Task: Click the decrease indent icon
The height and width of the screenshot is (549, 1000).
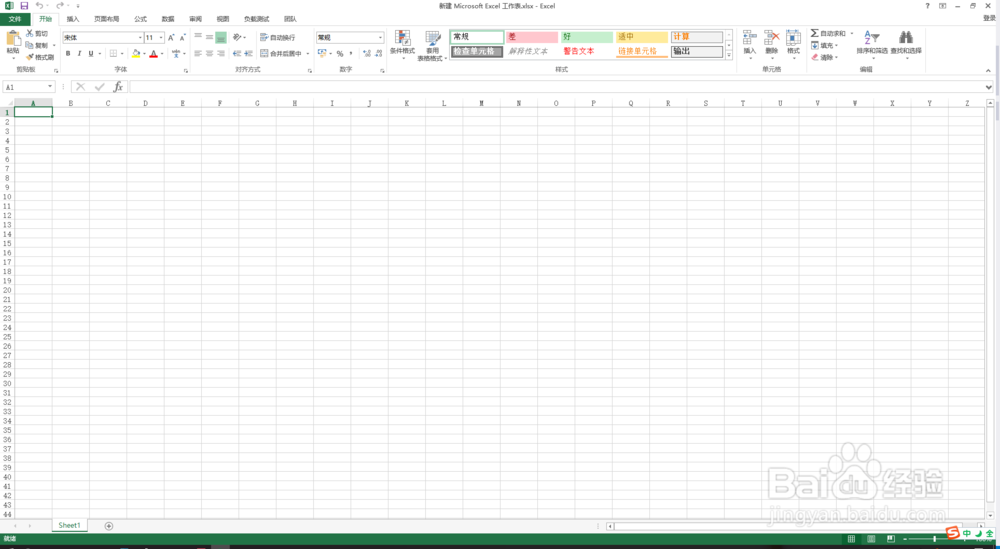Action: click(237, 54)
